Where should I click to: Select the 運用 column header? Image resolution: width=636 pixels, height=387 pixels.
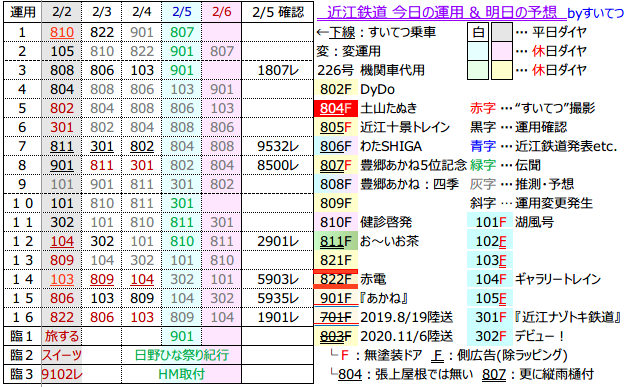[x=22, y=12]
